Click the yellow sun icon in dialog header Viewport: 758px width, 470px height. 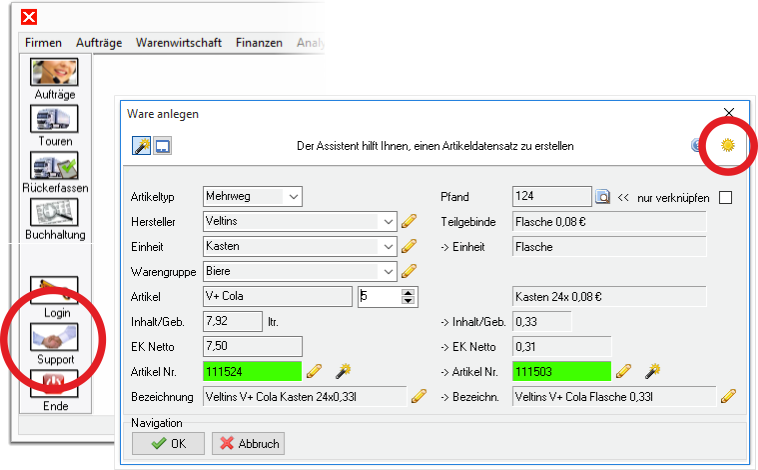tap(728, 145)
